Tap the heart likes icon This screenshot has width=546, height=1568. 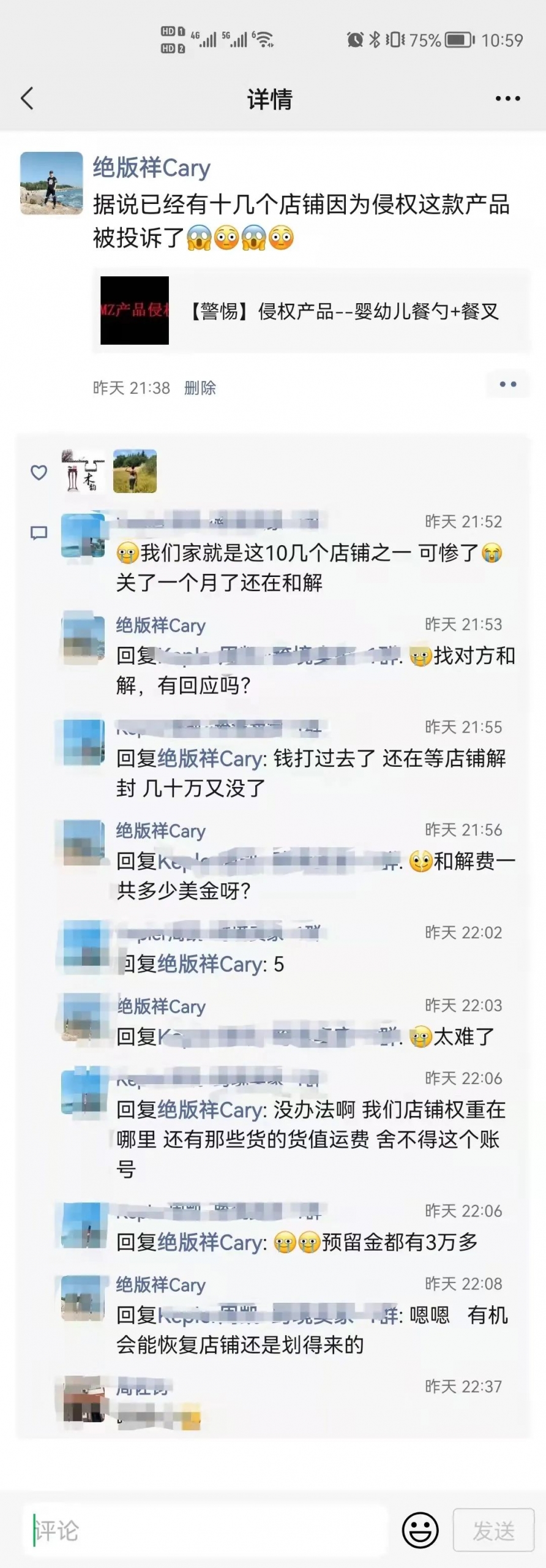39,472
